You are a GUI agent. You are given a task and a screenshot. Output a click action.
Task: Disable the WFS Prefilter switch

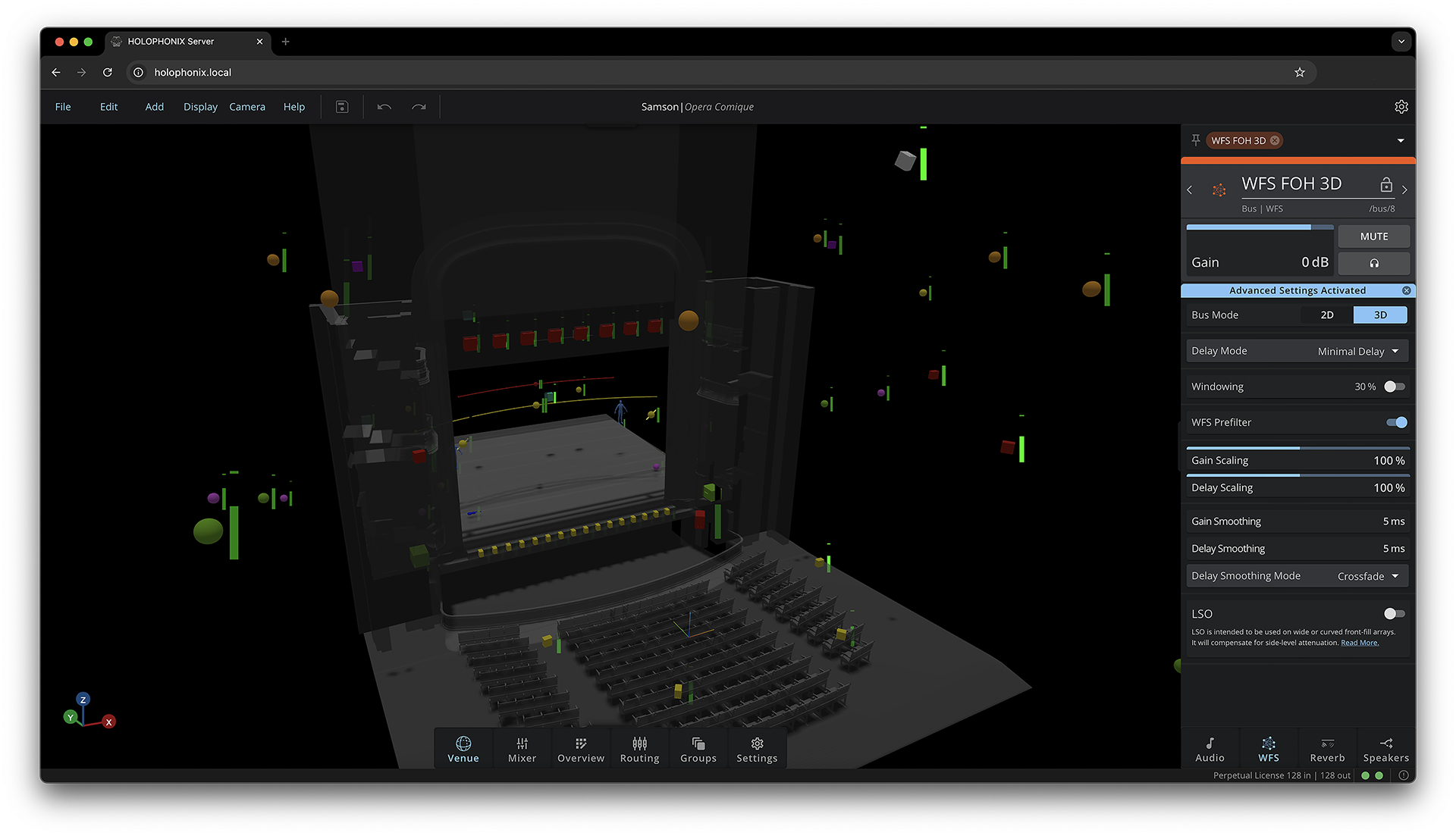(x=1396, y=422)
